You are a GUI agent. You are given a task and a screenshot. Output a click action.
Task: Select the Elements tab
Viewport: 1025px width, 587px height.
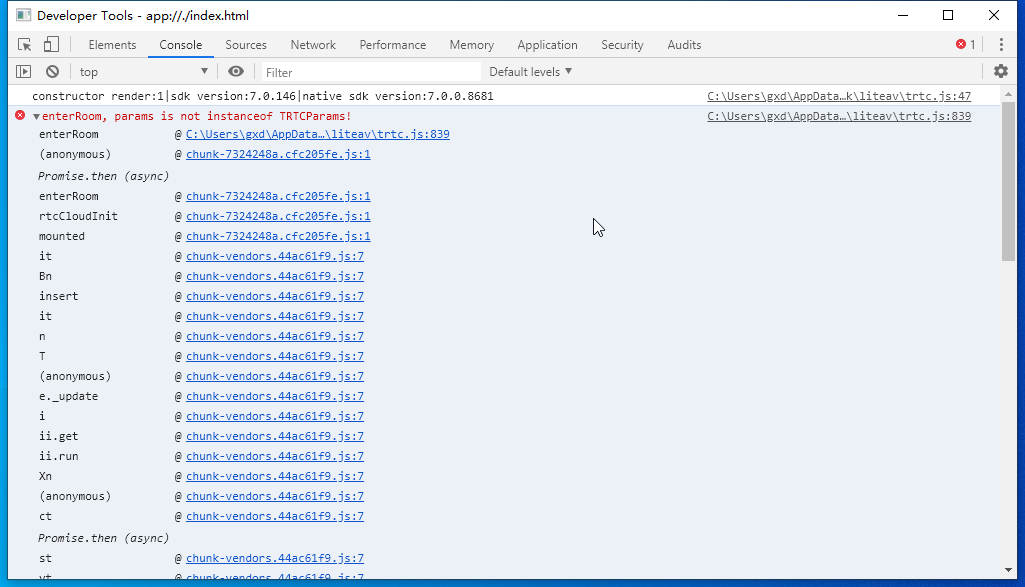(112, 44)
